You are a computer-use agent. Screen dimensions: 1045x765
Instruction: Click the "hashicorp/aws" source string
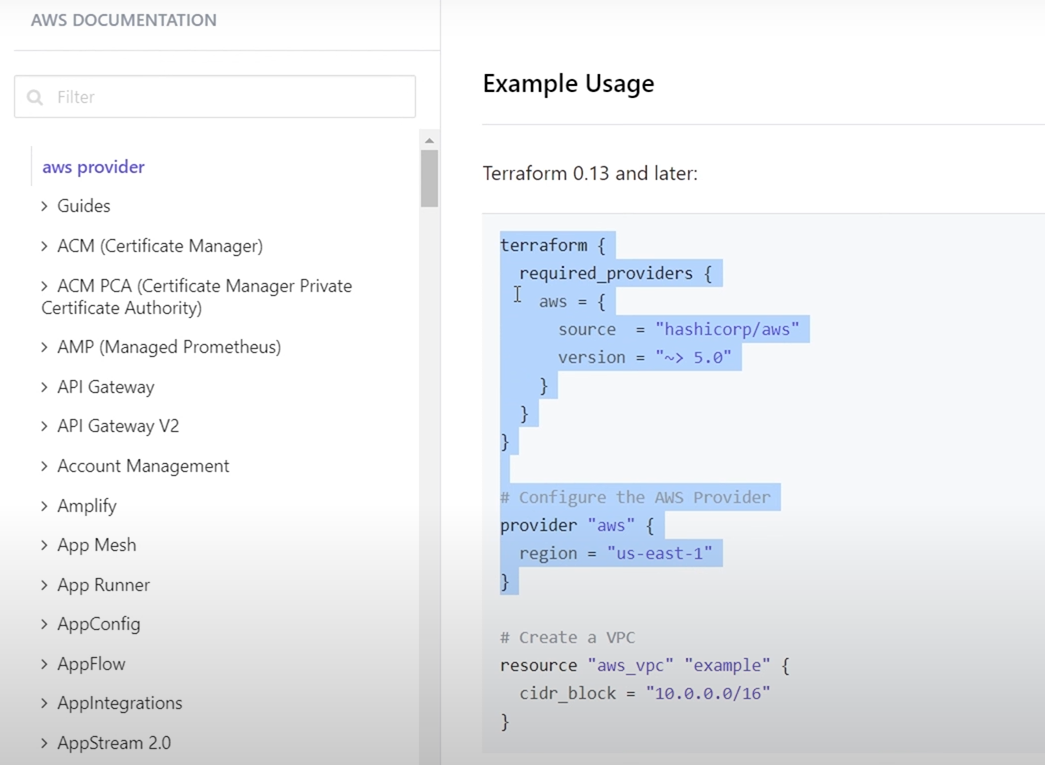pos(727,329)
